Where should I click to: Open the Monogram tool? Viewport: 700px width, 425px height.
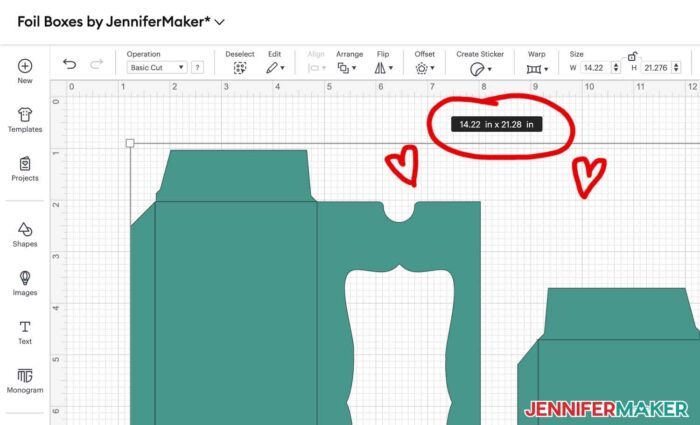(25, 380)
